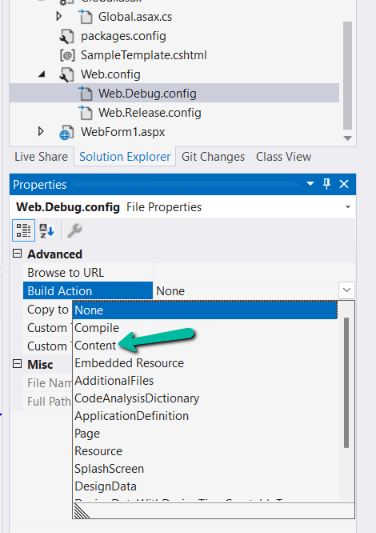
Task: Collapse the Advanced property category
Action: (17, 254)
